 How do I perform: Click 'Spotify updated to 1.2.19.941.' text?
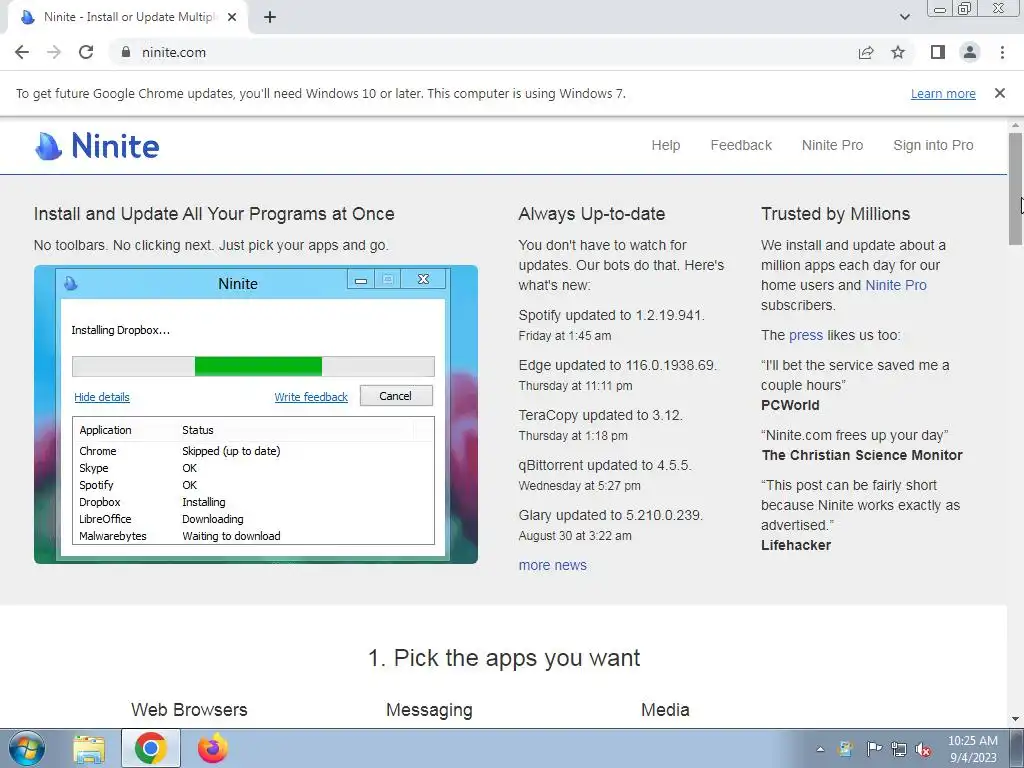[611, 315]
